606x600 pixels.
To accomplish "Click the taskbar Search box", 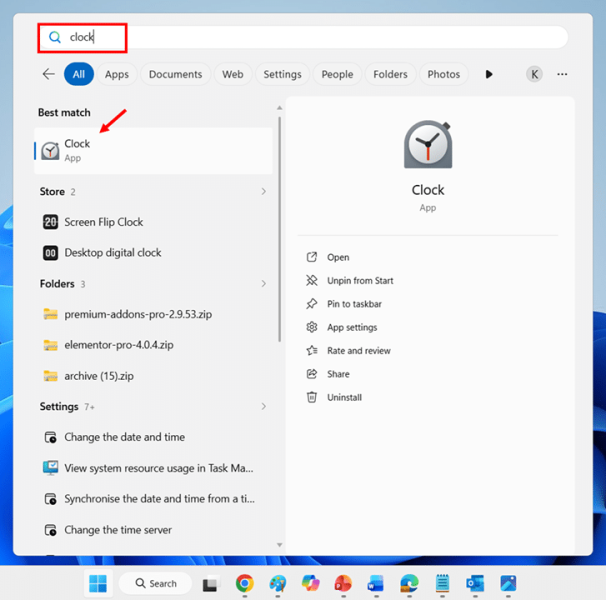I will click(x=155, y=583).
